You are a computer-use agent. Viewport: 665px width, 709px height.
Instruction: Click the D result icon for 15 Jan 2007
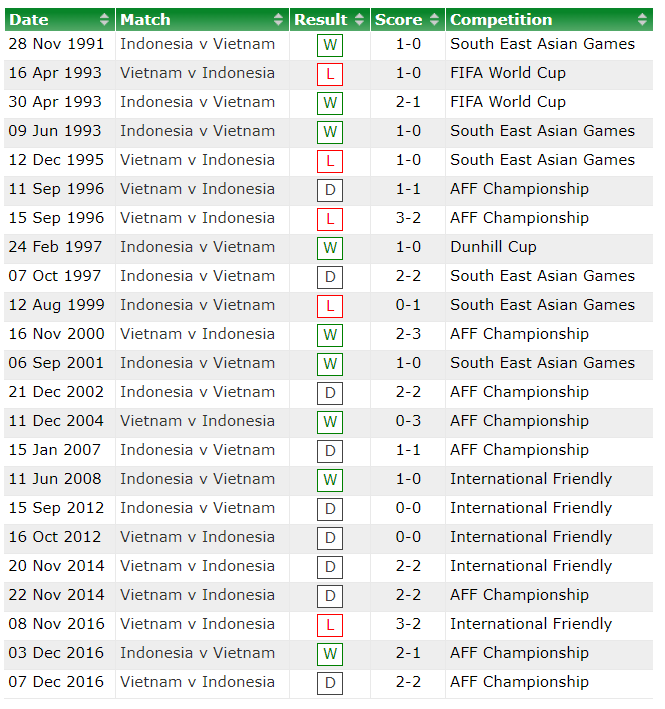click(330, 451)
